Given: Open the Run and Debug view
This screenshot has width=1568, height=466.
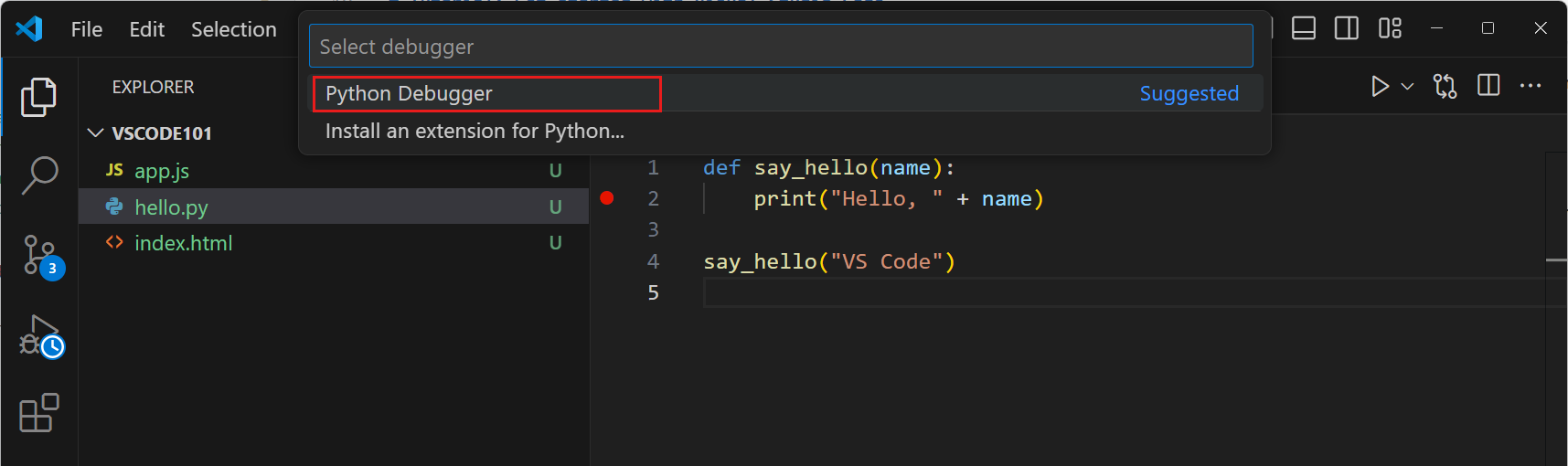Looking at the screenshot, I should pos(40,336).
